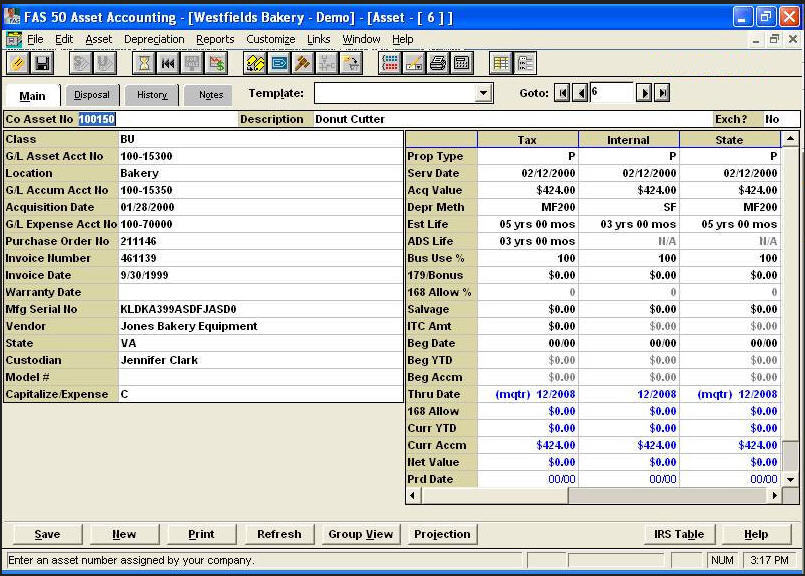This screenshot has width=805, height=576.
Task: Click the Group View button
Action: [x=360, y=534]
